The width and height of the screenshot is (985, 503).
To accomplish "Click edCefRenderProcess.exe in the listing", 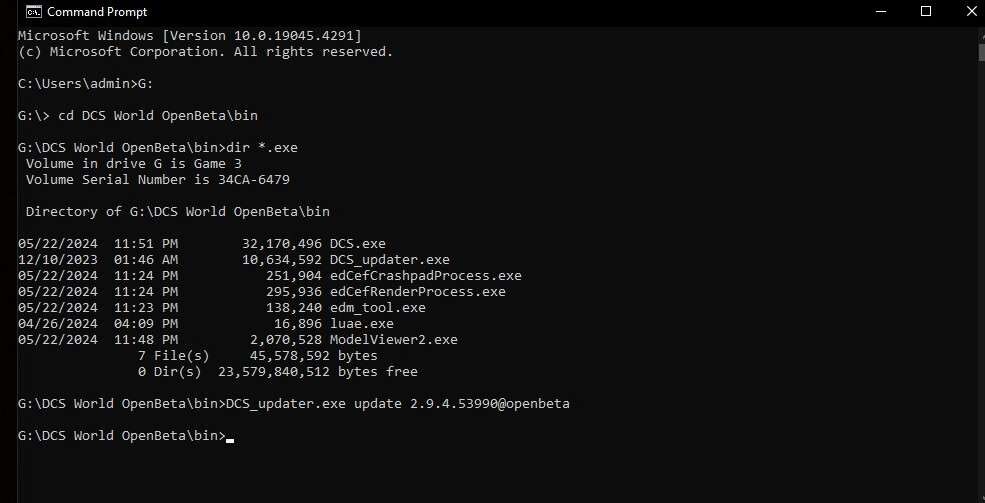I will [418, 291].
